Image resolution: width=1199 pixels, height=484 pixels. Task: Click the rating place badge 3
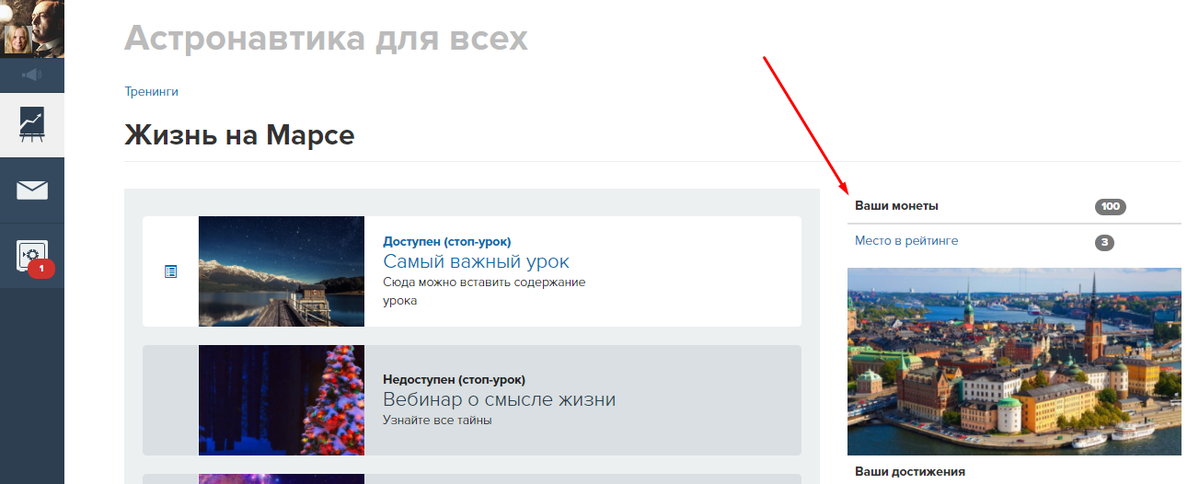pos(1104,243)
